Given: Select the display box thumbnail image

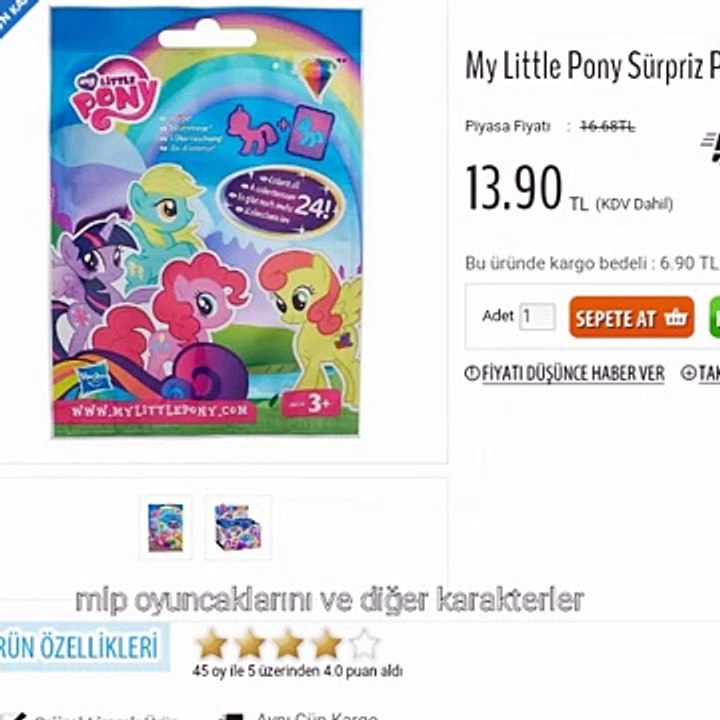Looking at the screenshot, I should pyautogui.click(x=238, y=528).
